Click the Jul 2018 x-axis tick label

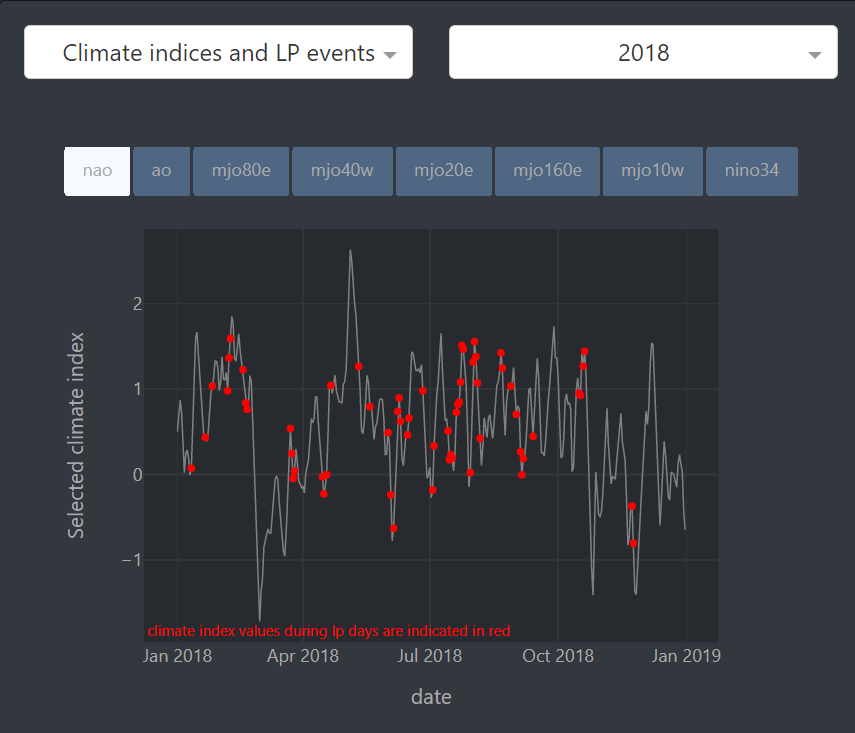(x=429, y=656)
